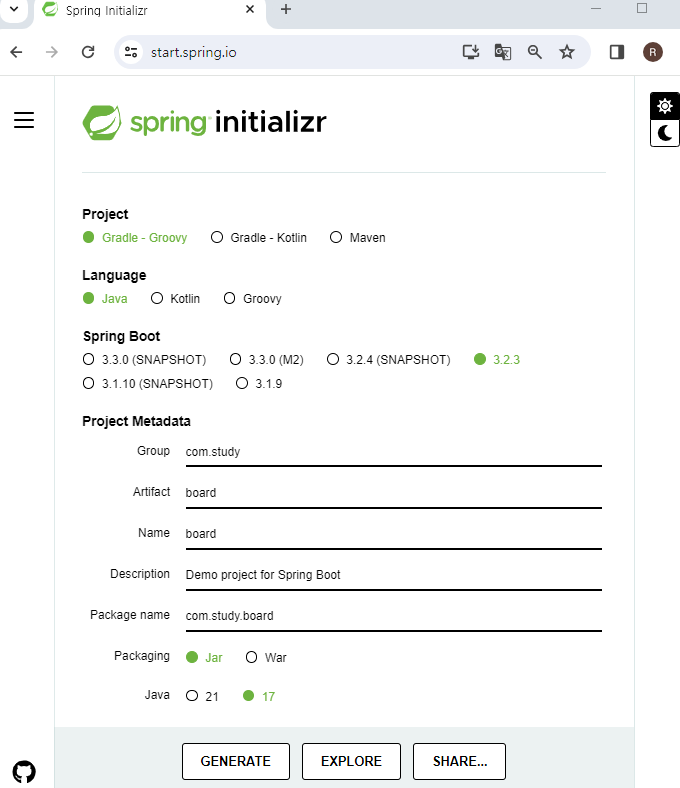Image resolution: width=680 pixels, height=788 pixels.
Task: Click the Spring Initializr logo
Action: 205,122
